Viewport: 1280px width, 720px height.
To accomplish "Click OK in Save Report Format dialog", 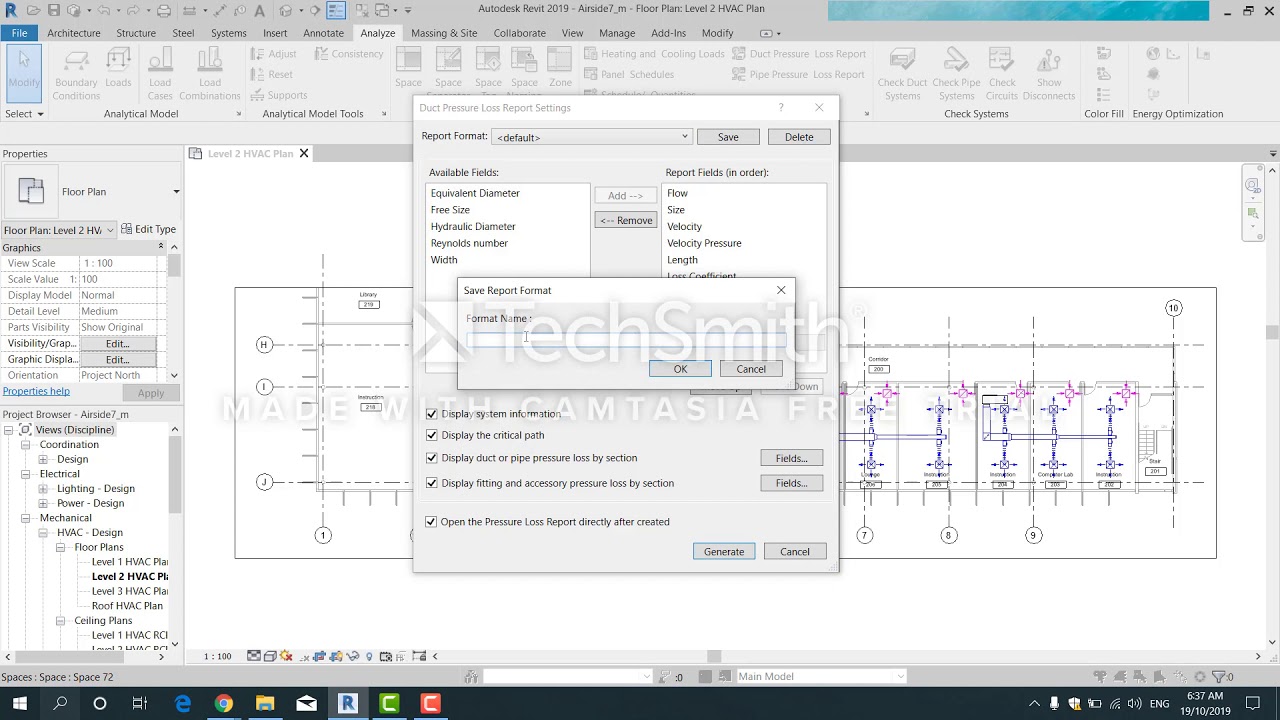I will coord(680,369).
